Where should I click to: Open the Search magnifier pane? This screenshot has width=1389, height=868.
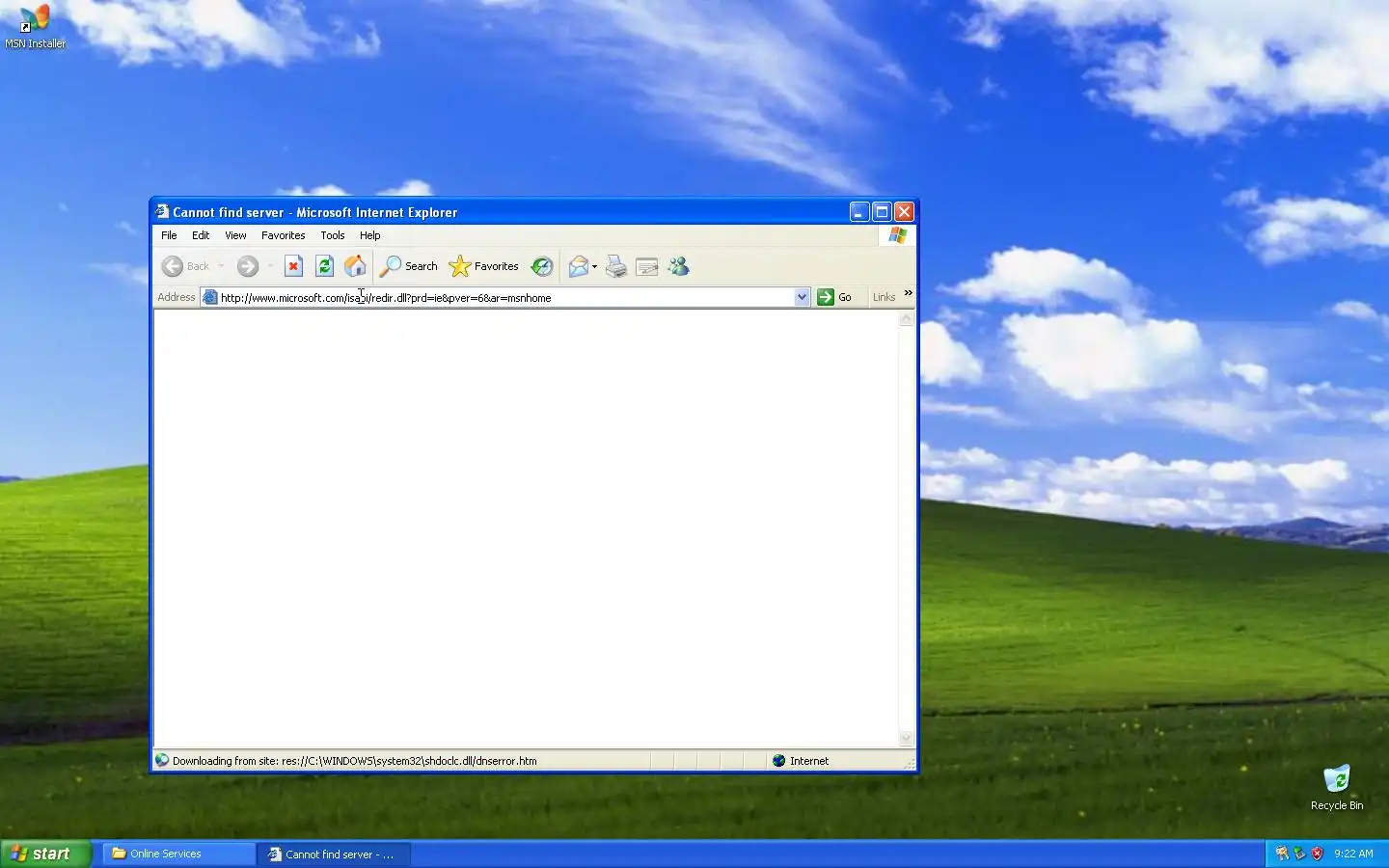point(409,266)
